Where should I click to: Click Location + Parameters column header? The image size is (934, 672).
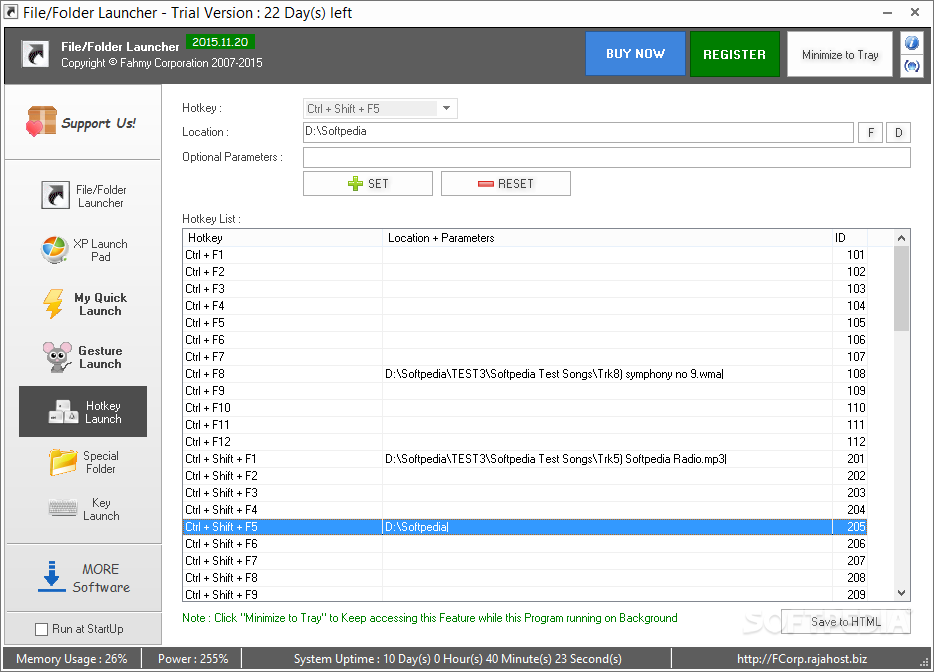point(607,238)
